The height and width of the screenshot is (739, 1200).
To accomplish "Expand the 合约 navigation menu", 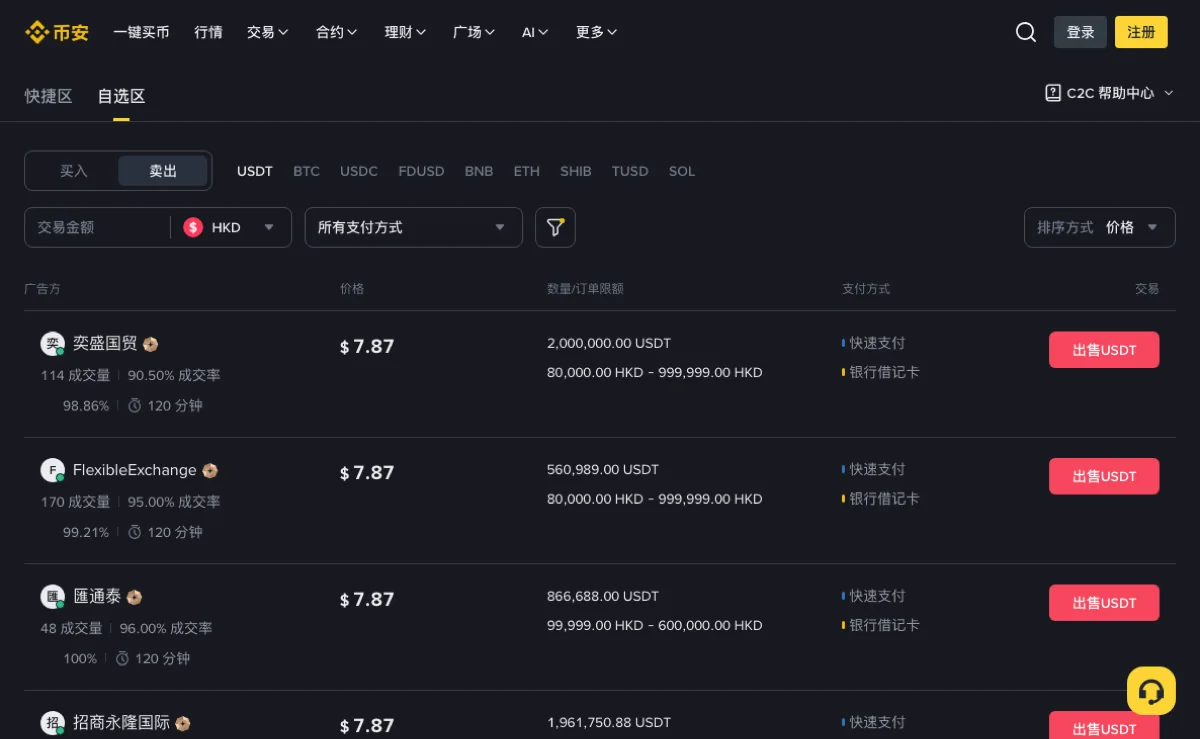I will tap(336, 32).
